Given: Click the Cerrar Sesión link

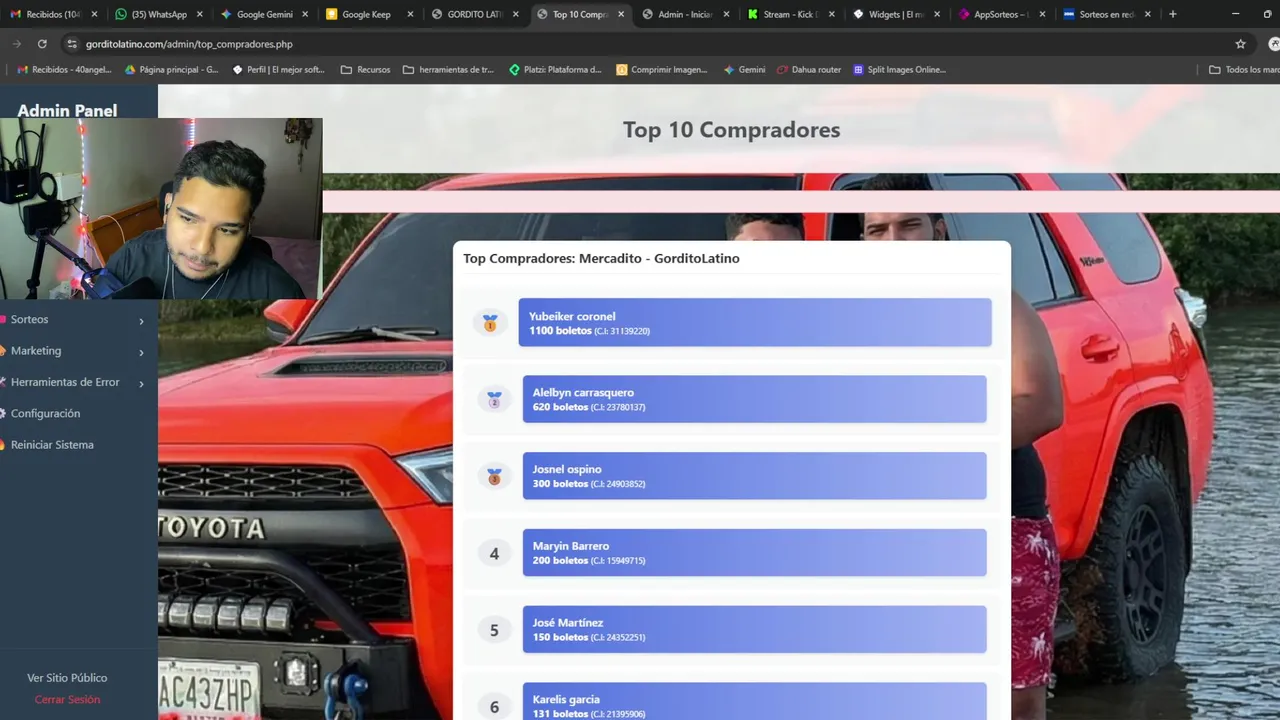Looking at the screenshot, I should [67, 700].
